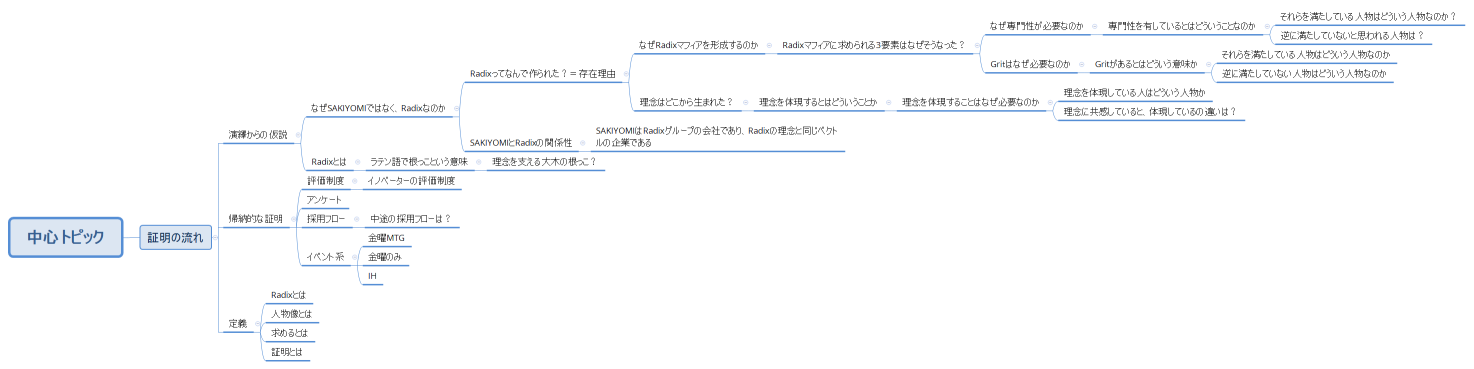The image size is (1474, 369).
Task: Select node 理念を体現することはなぜ必要なのか
Action: click(970, 102)
